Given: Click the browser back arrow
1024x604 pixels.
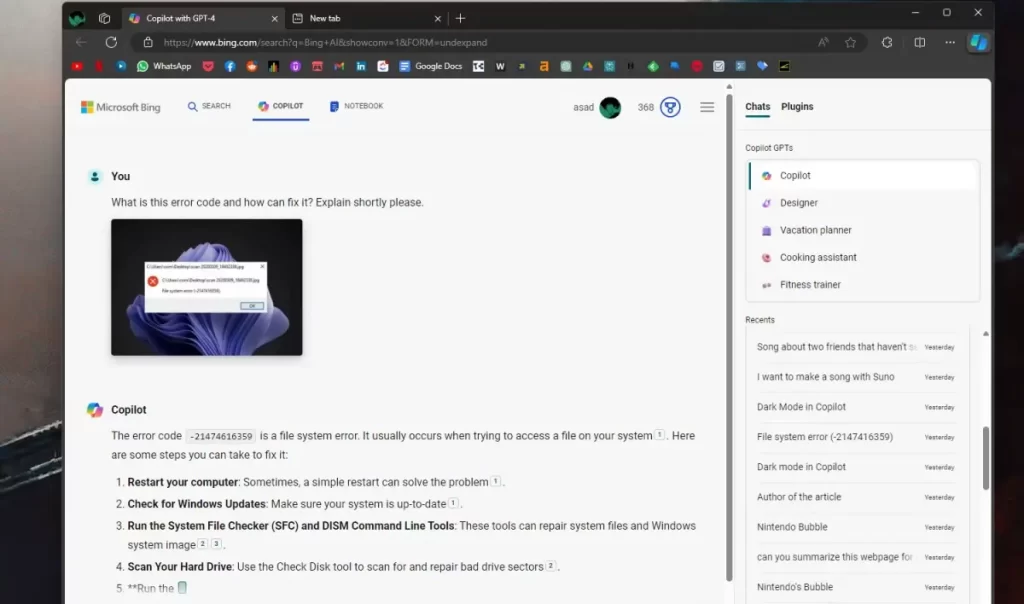Looking at the screenshot, I should pos(81,42).
